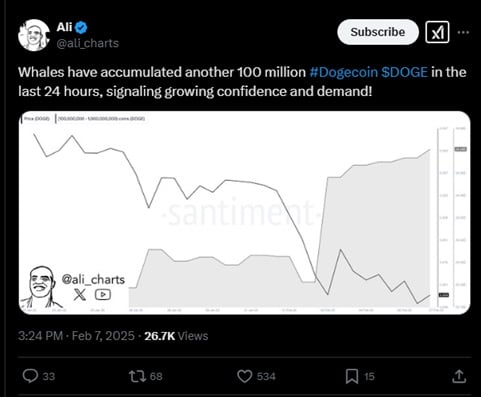Click Ali's profile avatar
Viewport: 481px width, 397px height.
pos(34,35)
